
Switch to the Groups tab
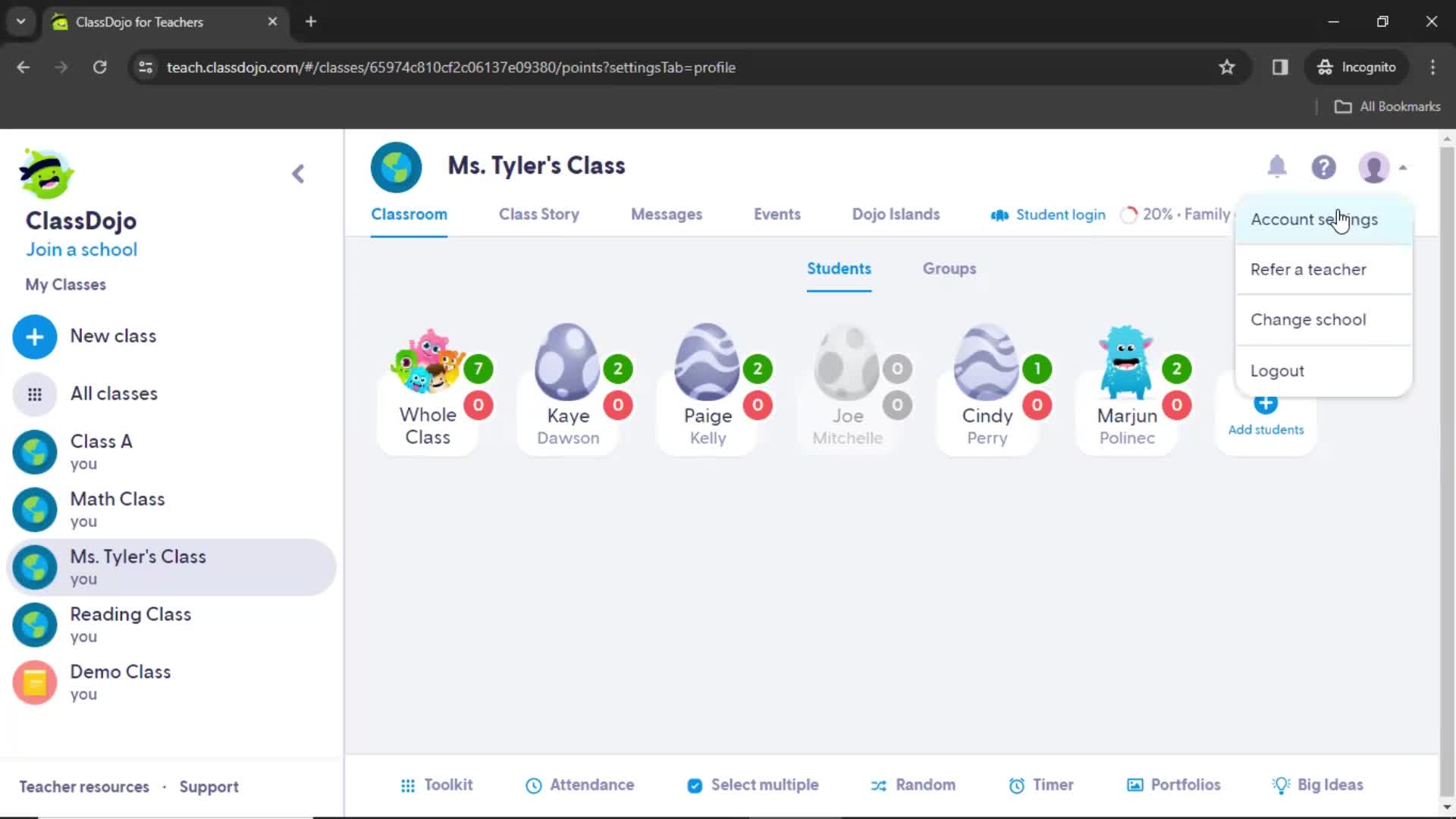click(950, 268)
